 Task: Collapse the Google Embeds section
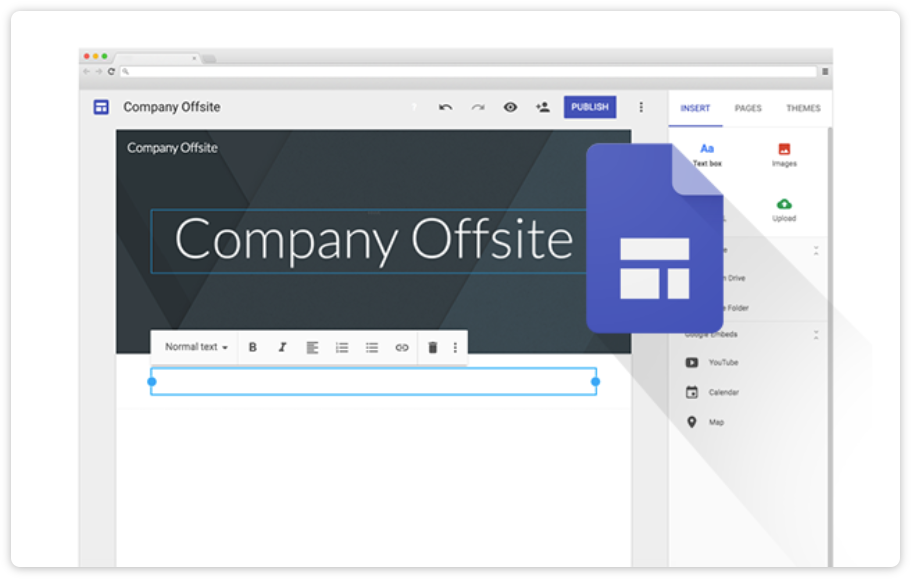816,335
